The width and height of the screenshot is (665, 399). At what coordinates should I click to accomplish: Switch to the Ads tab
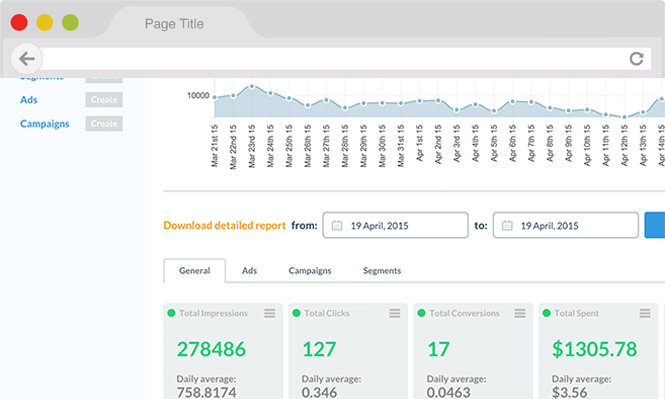pyautogui.click(x=249, y=271)
